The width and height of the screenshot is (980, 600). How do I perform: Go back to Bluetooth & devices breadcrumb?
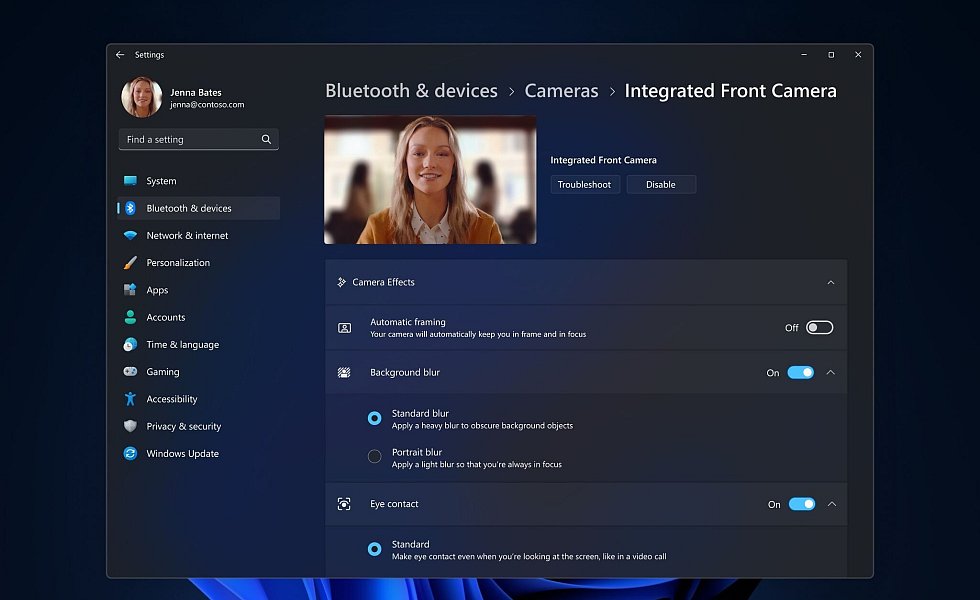click(411, 91)
